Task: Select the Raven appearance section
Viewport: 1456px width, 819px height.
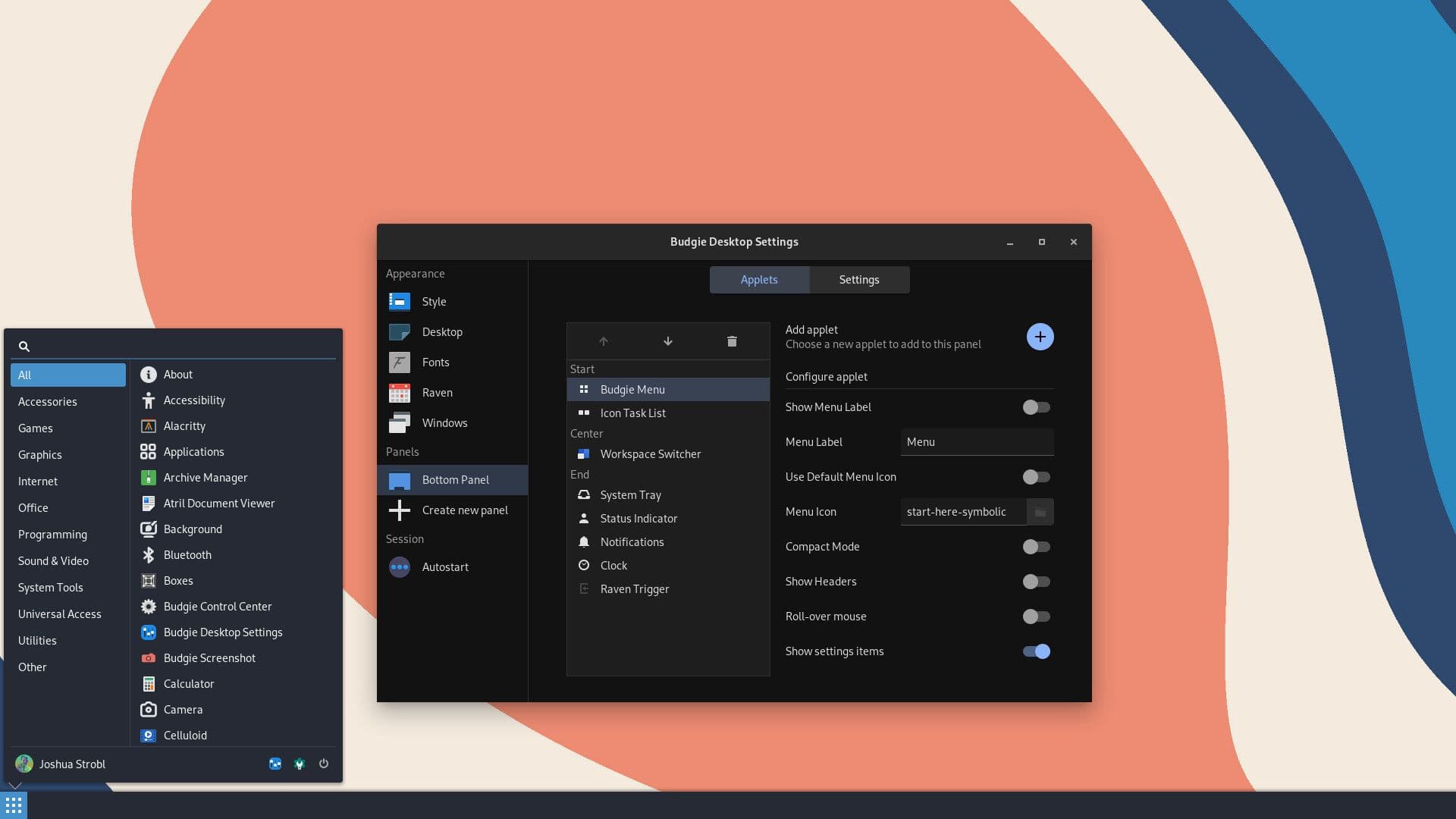Action: coord(438,393)
